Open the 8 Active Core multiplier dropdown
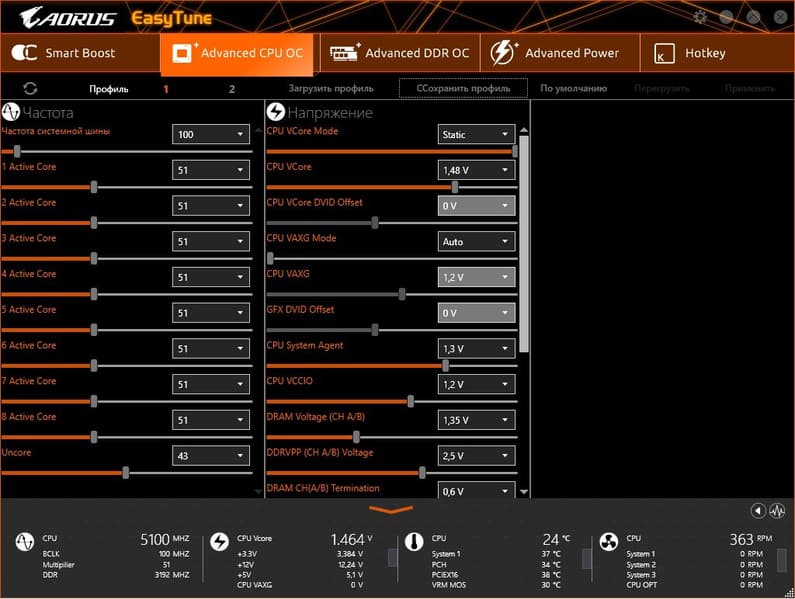 pos(211,420)
